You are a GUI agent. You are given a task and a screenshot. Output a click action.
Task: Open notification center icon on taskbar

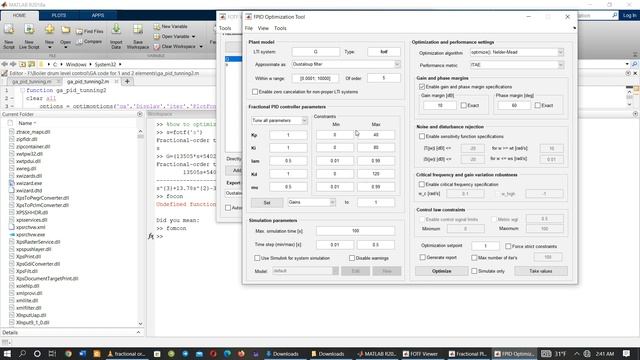pos(627,353)
